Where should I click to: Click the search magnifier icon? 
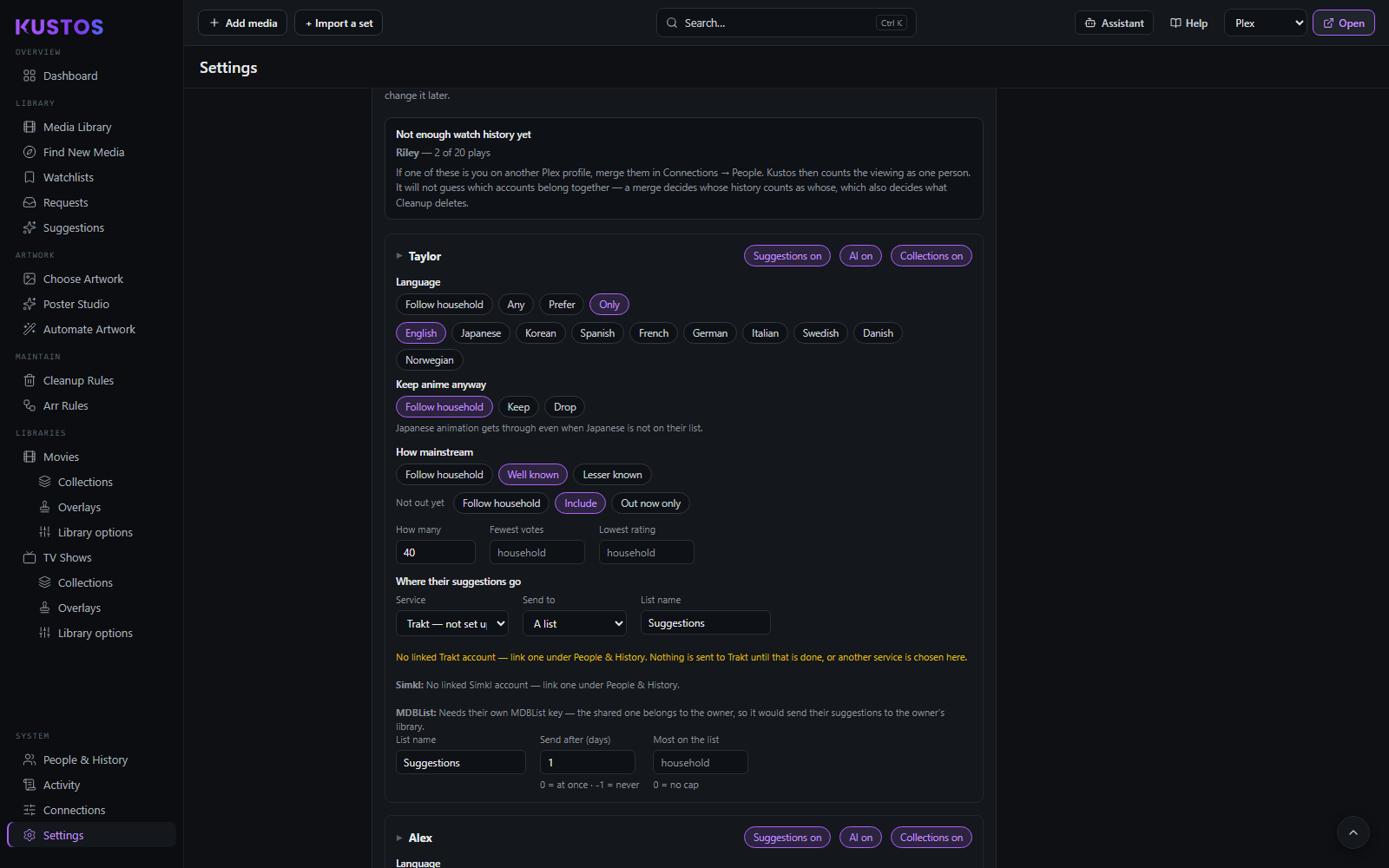coord(672,23)
